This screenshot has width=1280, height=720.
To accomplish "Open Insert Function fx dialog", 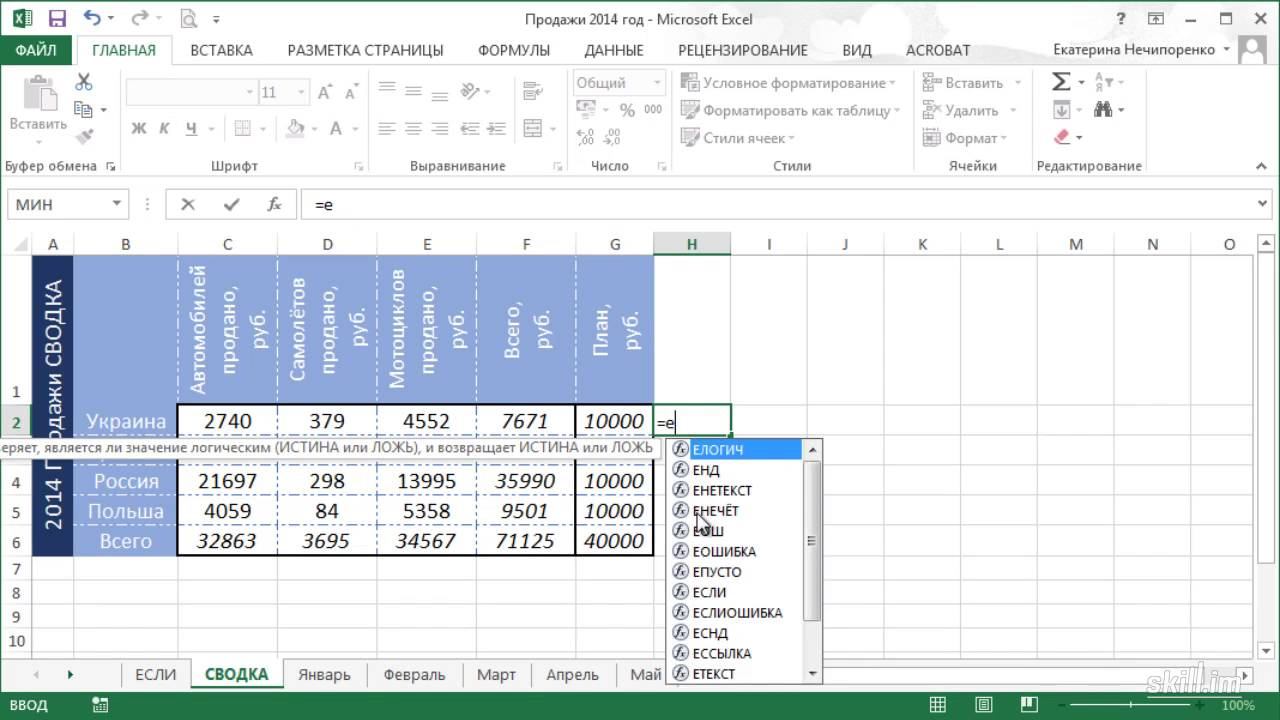I will (274, 204).
